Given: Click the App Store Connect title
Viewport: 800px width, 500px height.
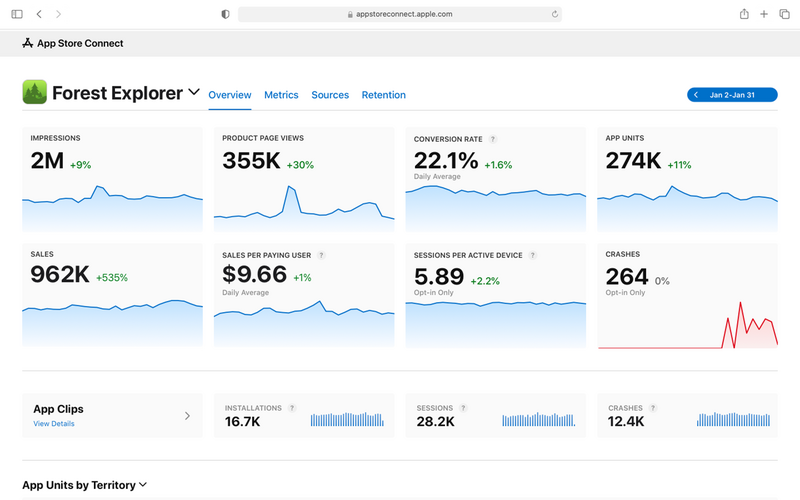Looking at the screenshot, I should click(80, 43).
